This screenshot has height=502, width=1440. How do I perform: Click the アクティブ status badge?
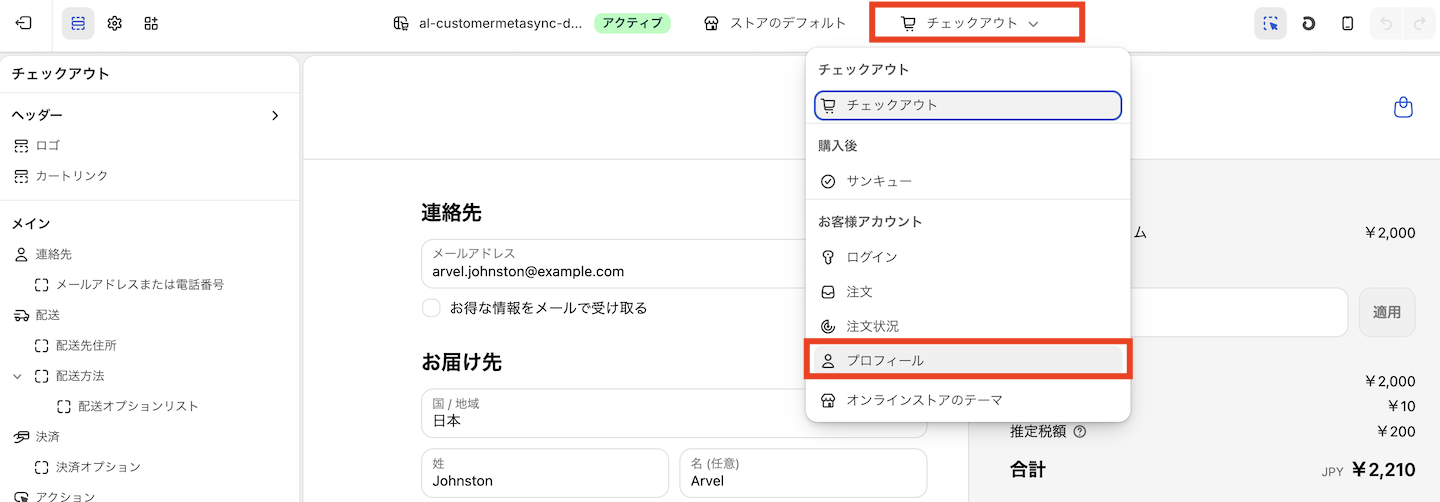pos(632,23)
